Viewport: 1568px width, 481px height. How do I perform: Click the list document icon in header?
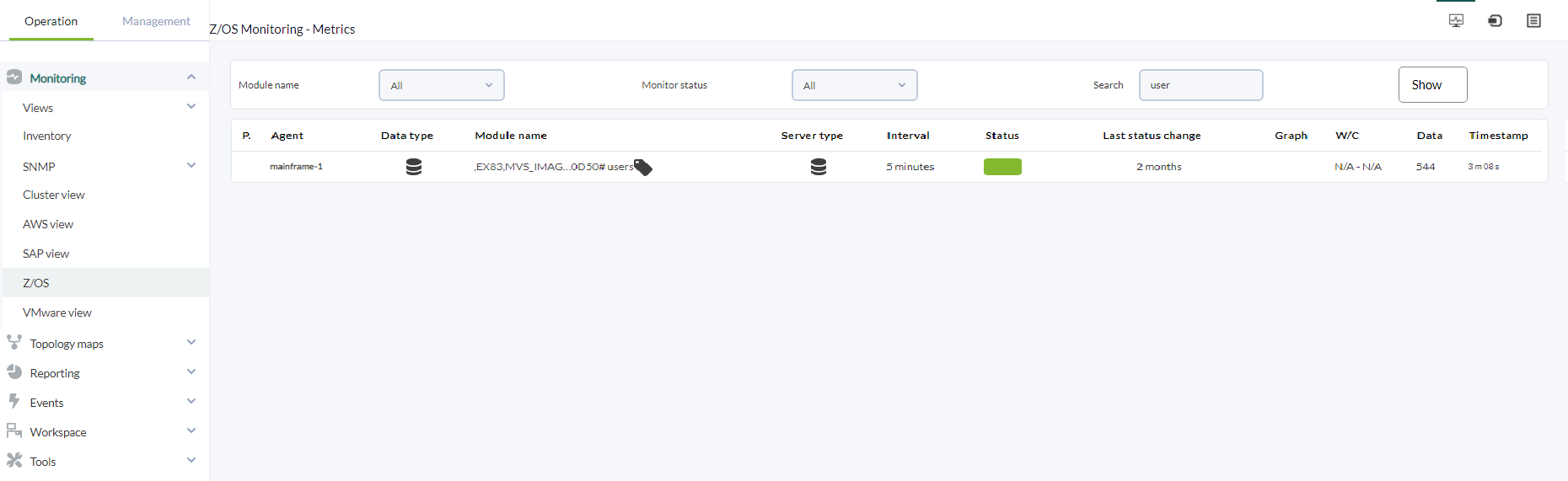pos(1533,20)
